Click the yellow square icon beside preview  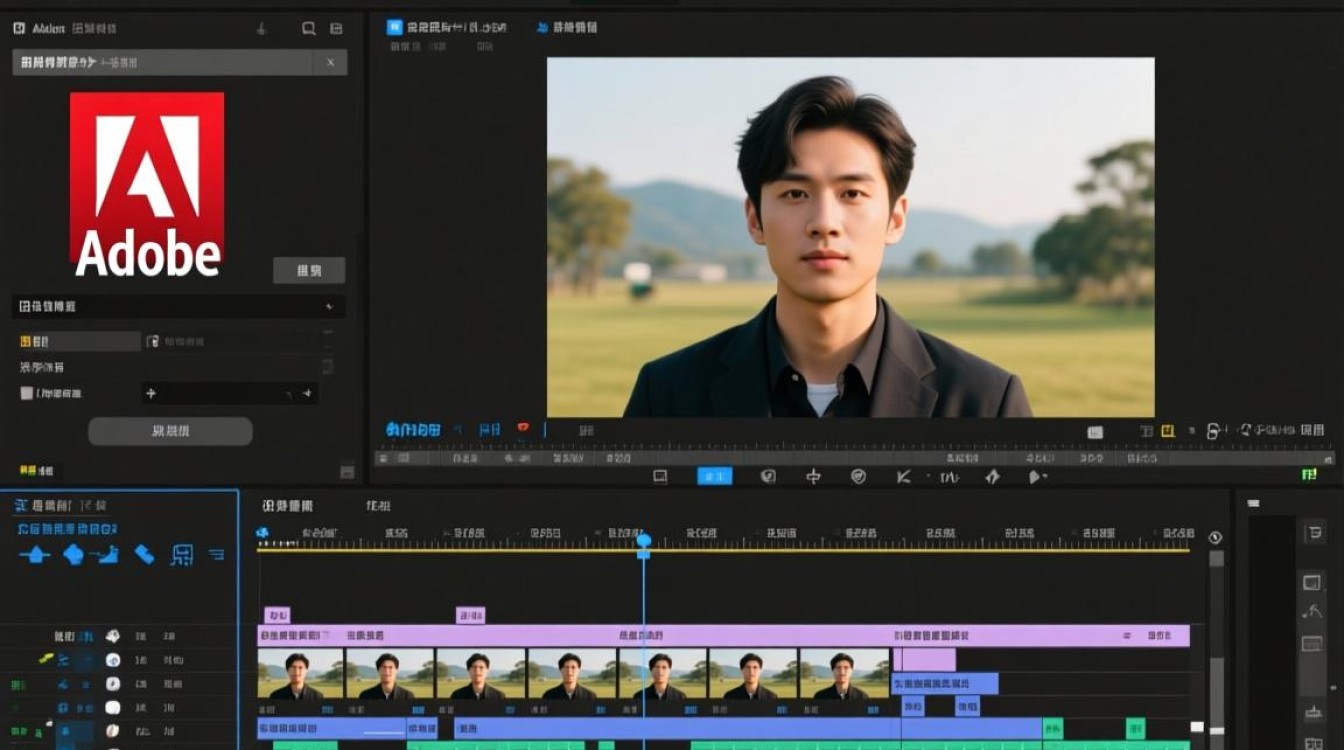1166,431
